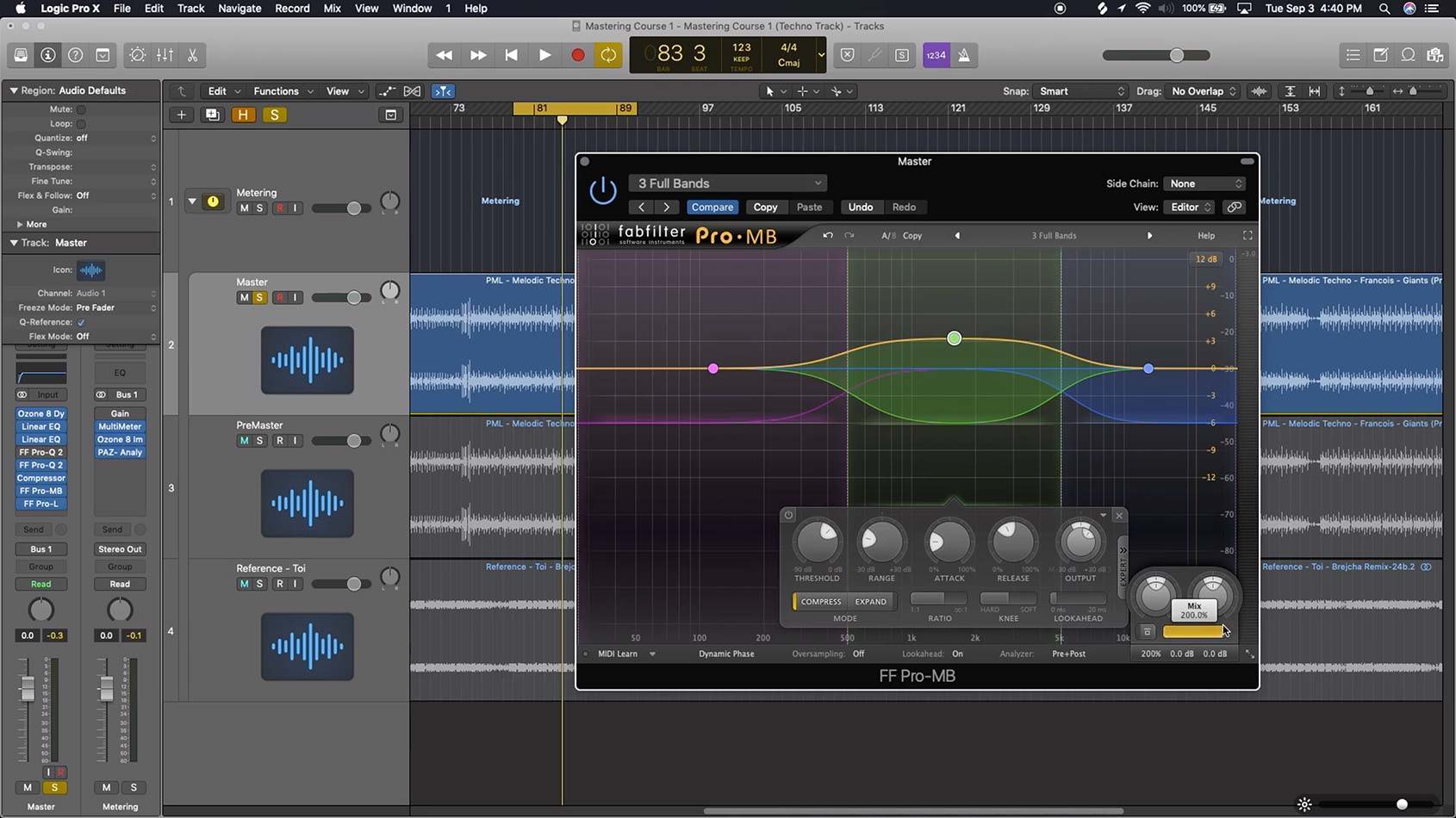The height and width of the screenshot is (818, 1456).
Task: Open the FF Pro-L plugin slot
Action: (40, 504)
